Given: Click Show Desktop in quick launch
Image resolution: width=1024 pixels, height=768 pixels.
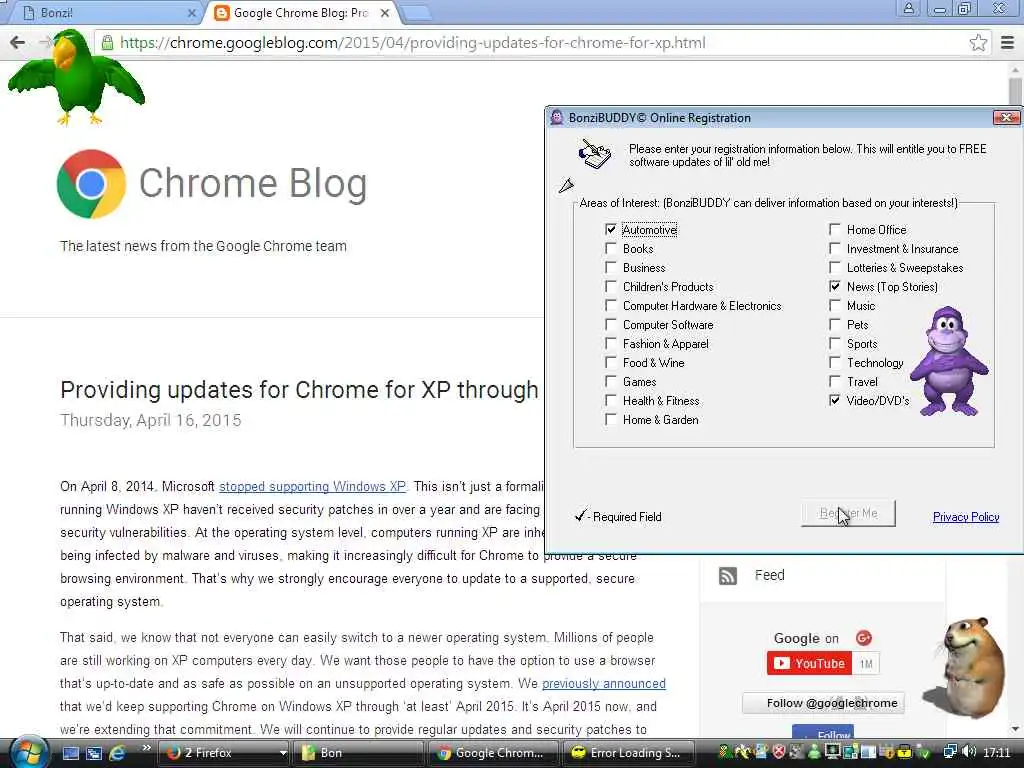Looking at the screenshot, I should point(71,753).
